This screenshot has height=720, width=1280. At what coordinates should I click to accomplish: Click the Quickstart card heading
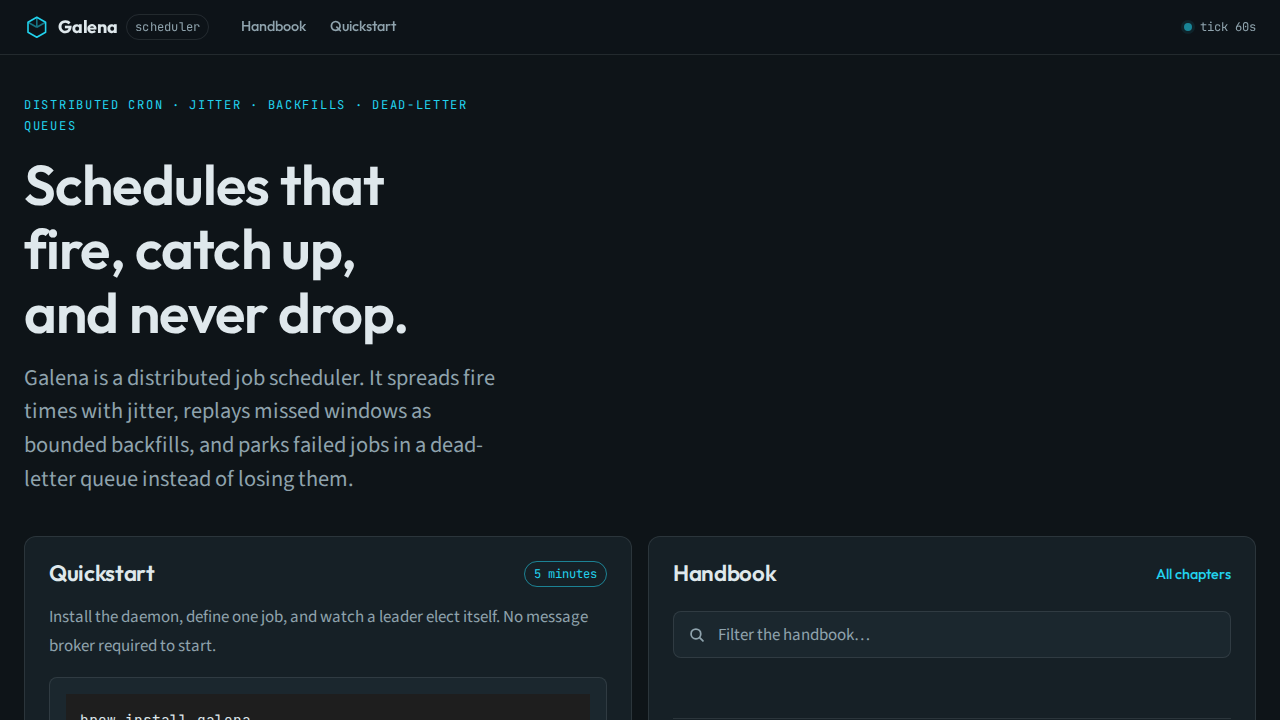pyautogui.click(x=102, y=573)
